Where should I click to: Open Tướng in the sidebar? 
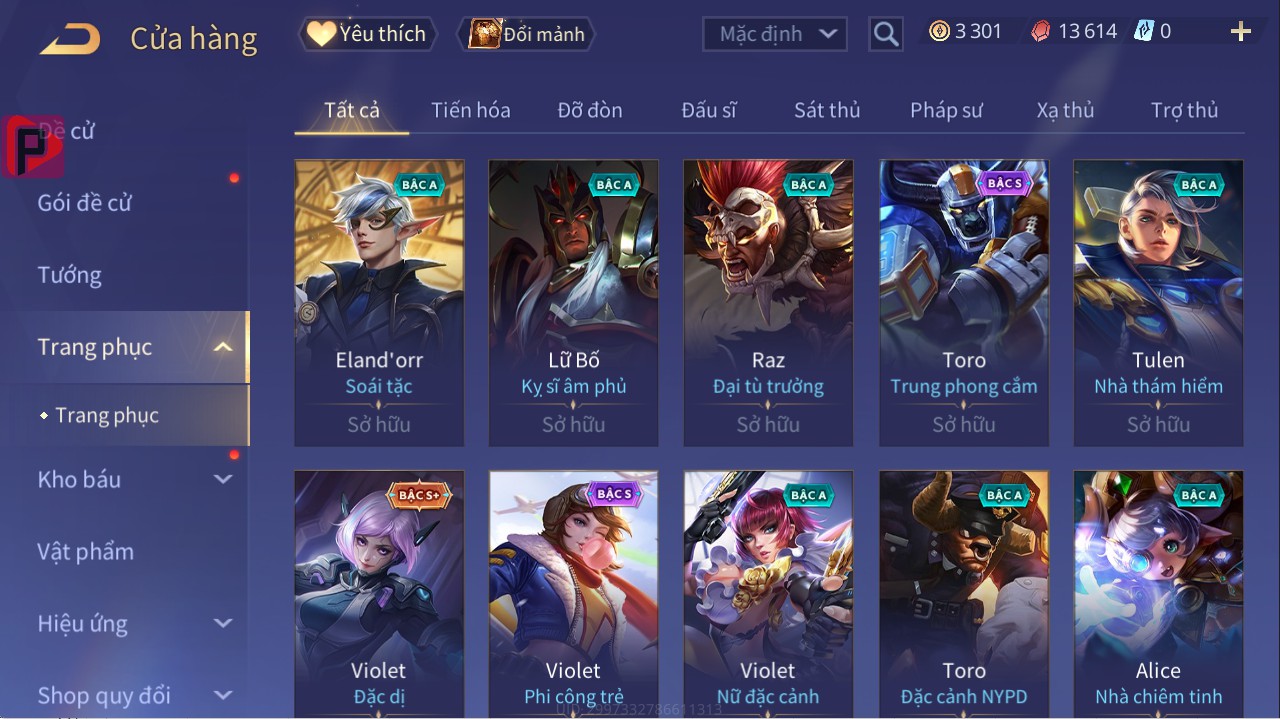click(70, 275)
